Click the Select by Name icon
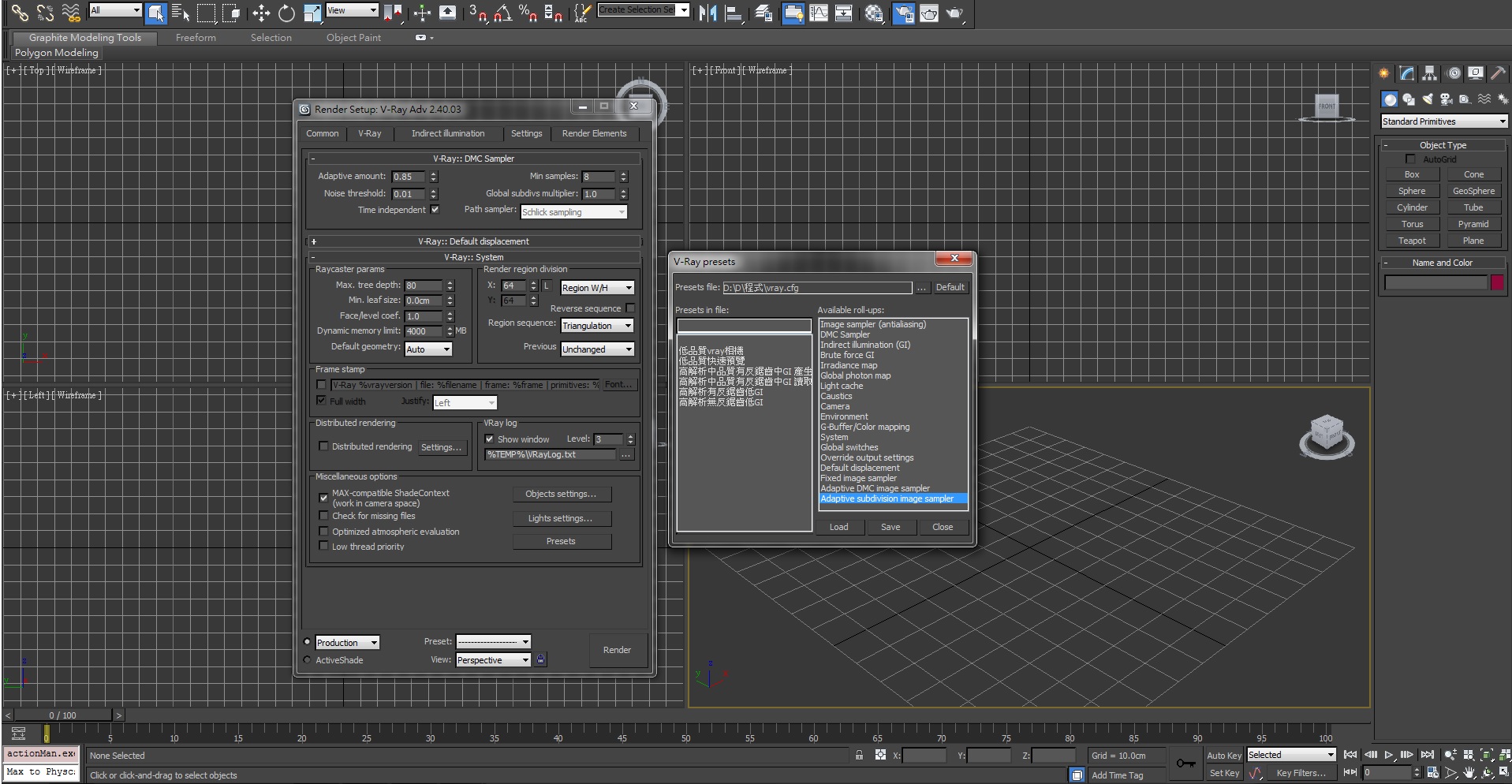 [181, 13]
